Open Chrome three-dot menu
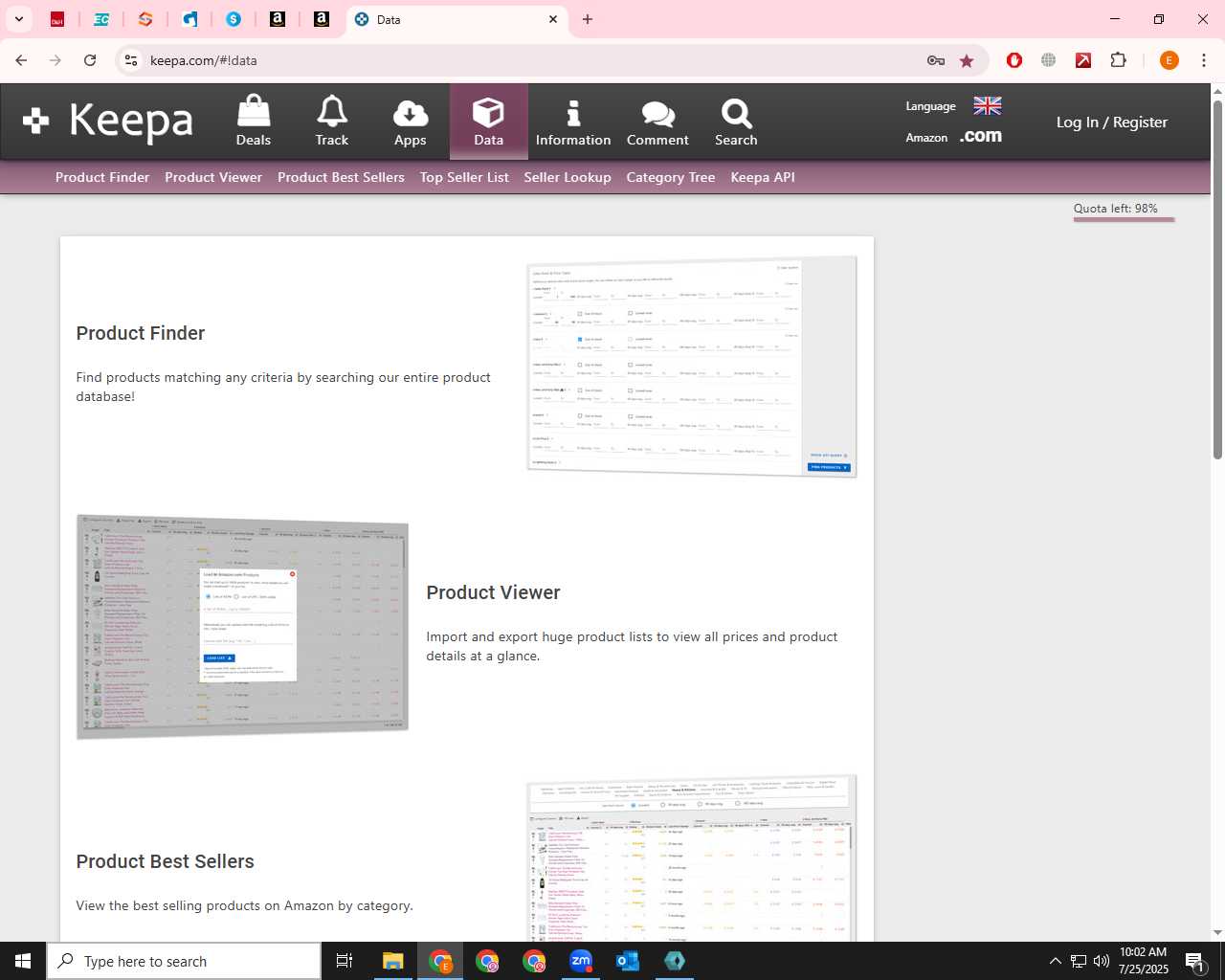This screenshot has width=1225, height=980. pyautogui.click(x=1204, y=60)
